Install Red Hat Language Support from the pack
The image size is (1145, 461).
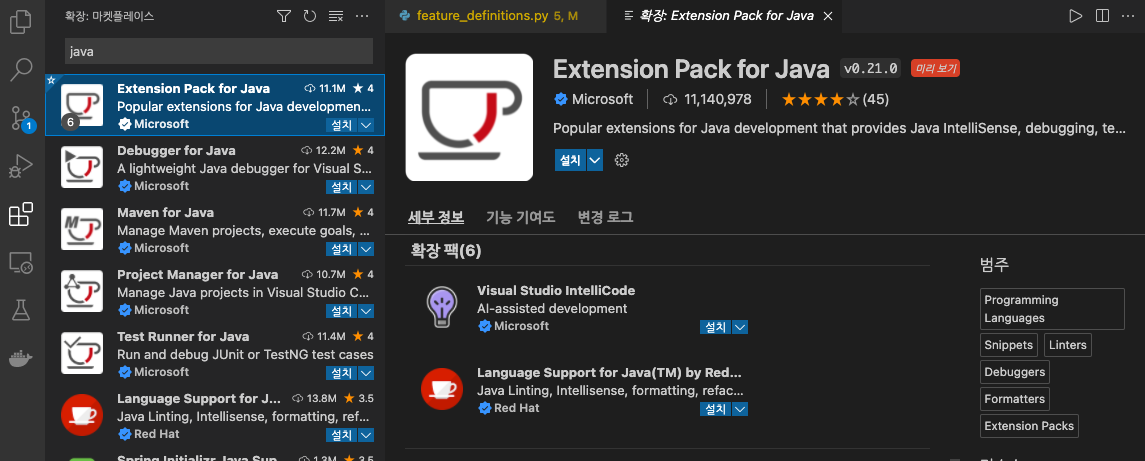coord(716,409)
